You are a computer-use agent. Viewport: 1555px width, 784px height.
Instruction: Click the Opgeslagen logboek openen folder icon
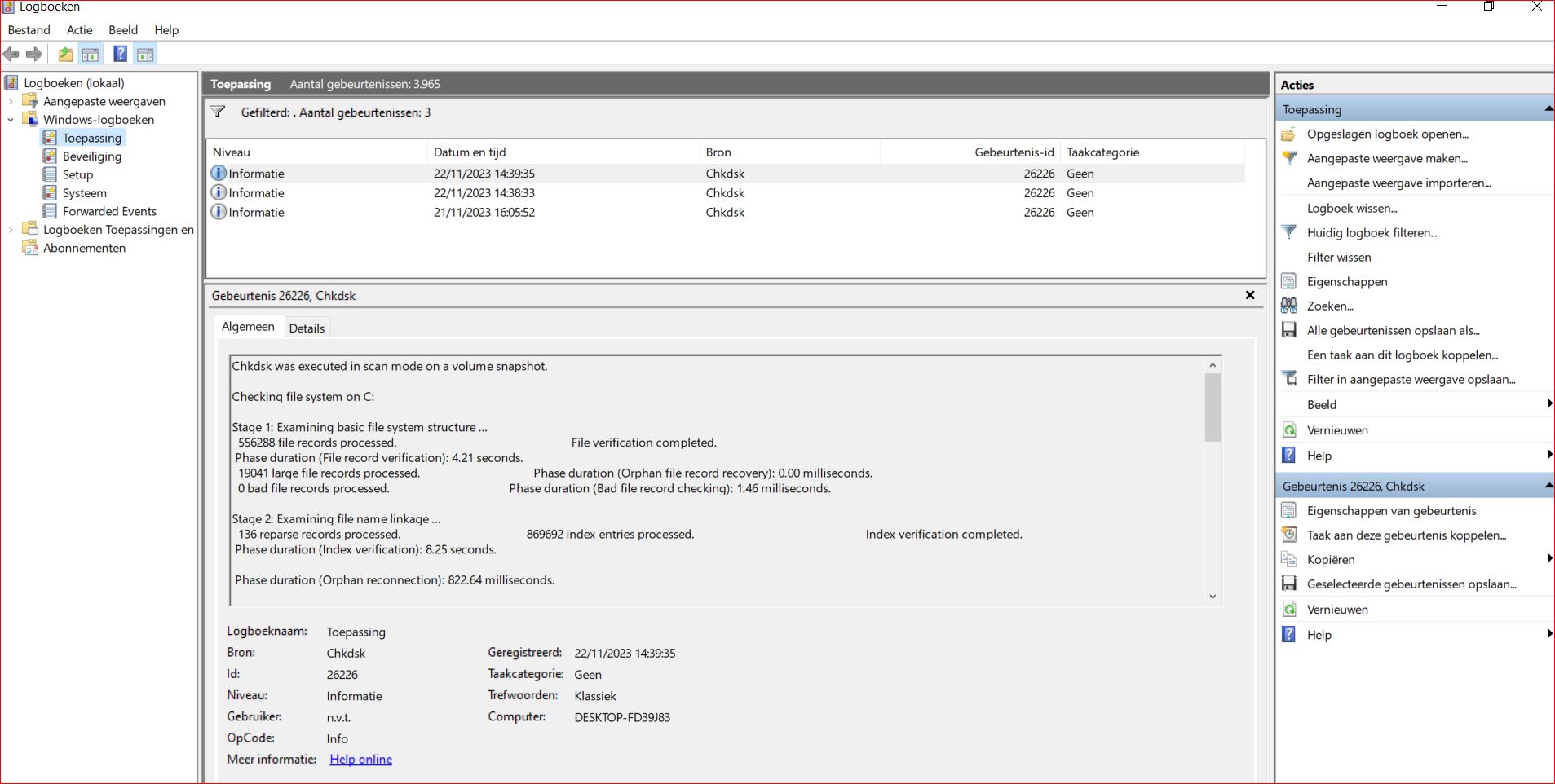click(1289, 134)
